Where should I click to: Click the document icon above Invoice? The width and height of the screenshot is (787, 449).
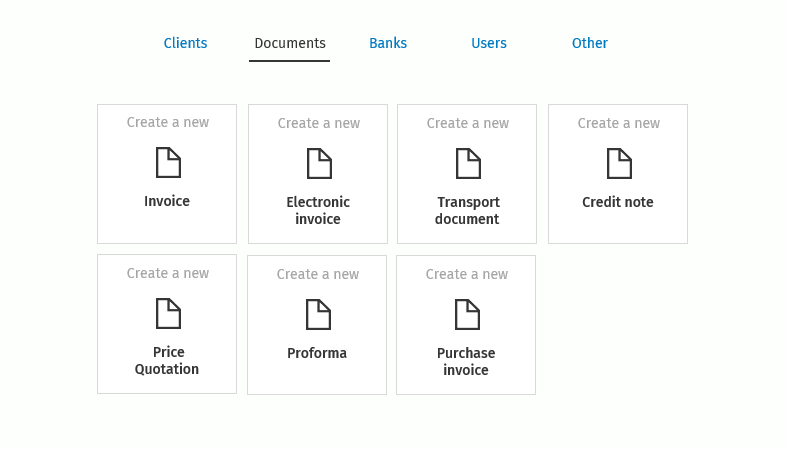(168, 163)
